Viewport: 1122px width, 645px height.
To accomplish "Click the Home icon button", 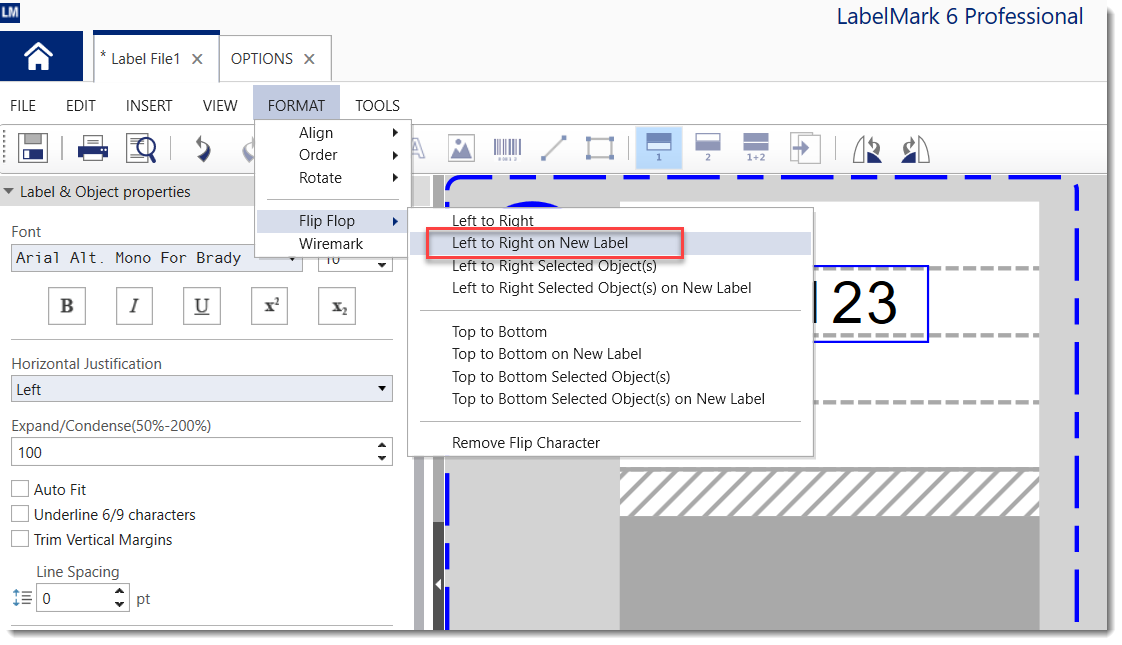I will (x=39, y=58).
